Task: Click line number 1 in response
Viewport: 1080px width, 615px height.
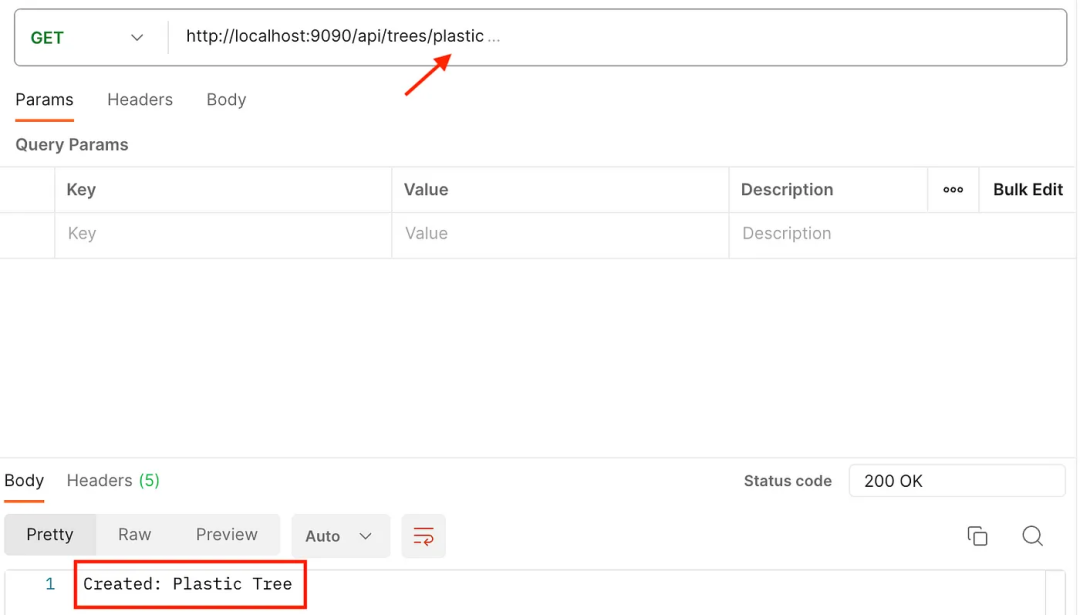Action: [50, 585]
